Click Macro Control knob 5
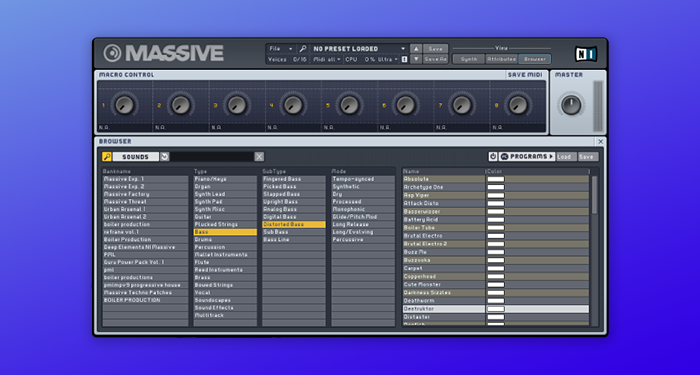This screenshot has width=700, height=375. [350, 105]
